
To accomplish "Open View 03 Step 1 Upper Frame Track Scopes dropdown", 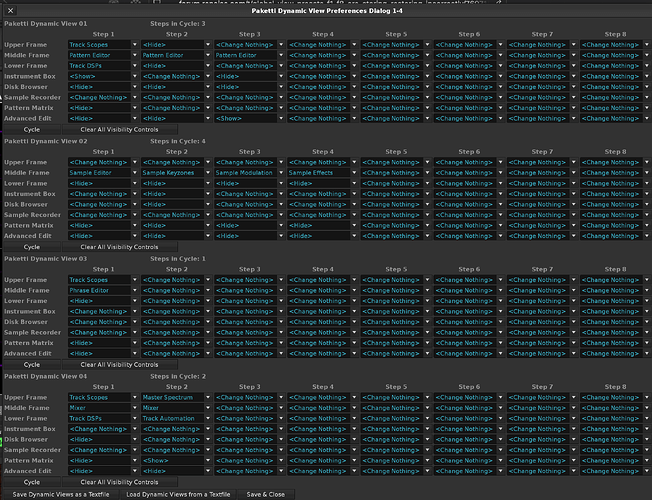I will coord(103,280).
